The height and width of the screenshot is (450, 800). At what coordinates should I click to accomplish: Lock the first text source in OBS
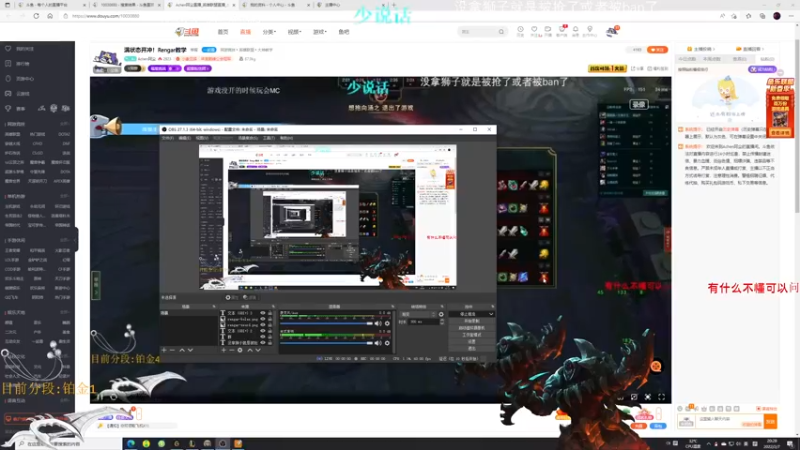(x=270, y=313)
